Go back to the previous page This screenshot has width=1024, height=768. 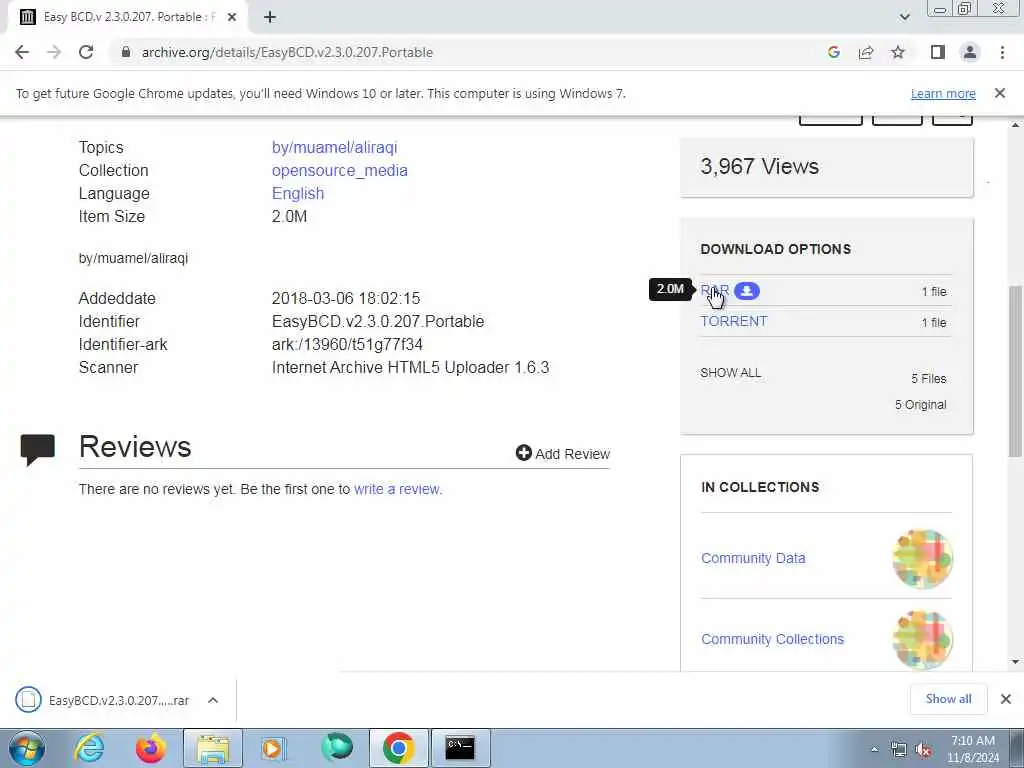(22, 52)
